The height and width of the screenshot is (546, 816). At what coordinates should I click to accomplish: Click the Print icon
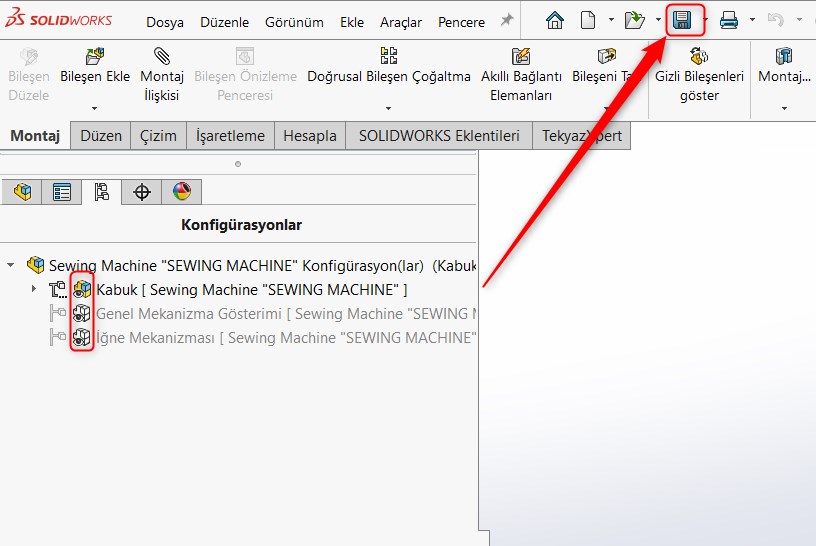(729, 20)
